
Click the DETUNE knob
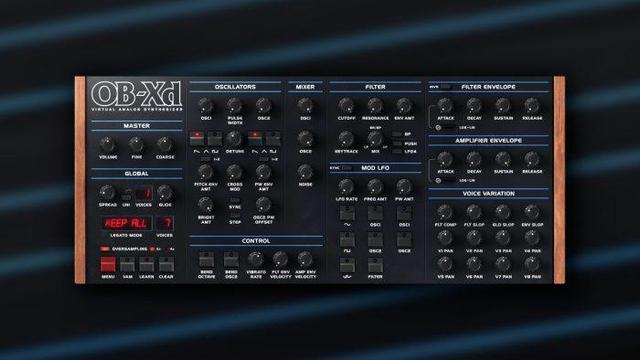pos(235,139)
